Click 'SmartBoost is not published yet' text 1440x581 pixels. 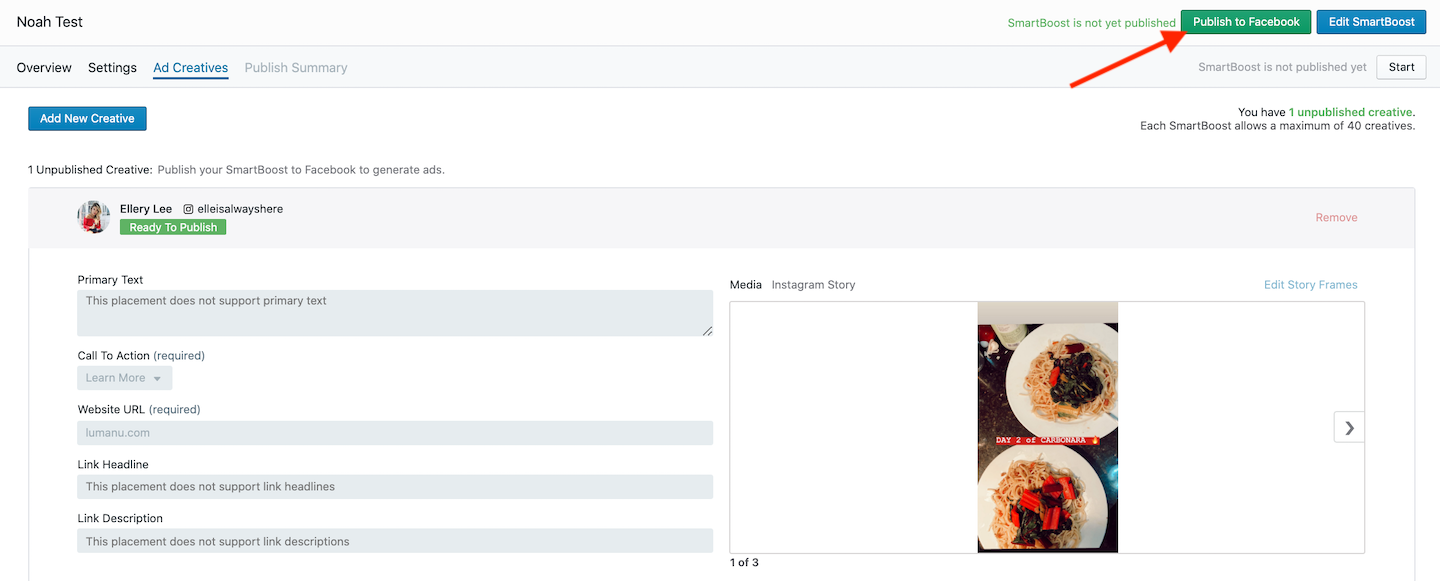1282,67
